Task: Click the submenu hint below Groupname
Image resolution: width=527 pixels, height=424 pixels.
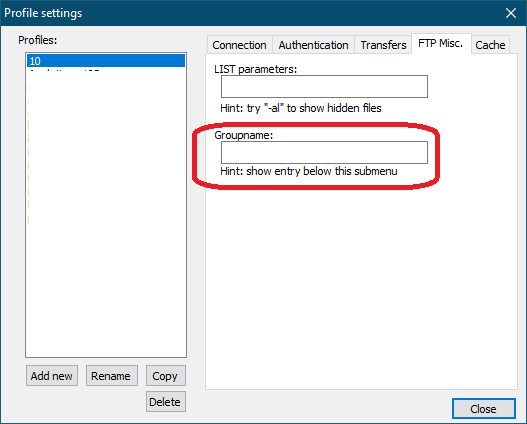Action: point(309,171)
